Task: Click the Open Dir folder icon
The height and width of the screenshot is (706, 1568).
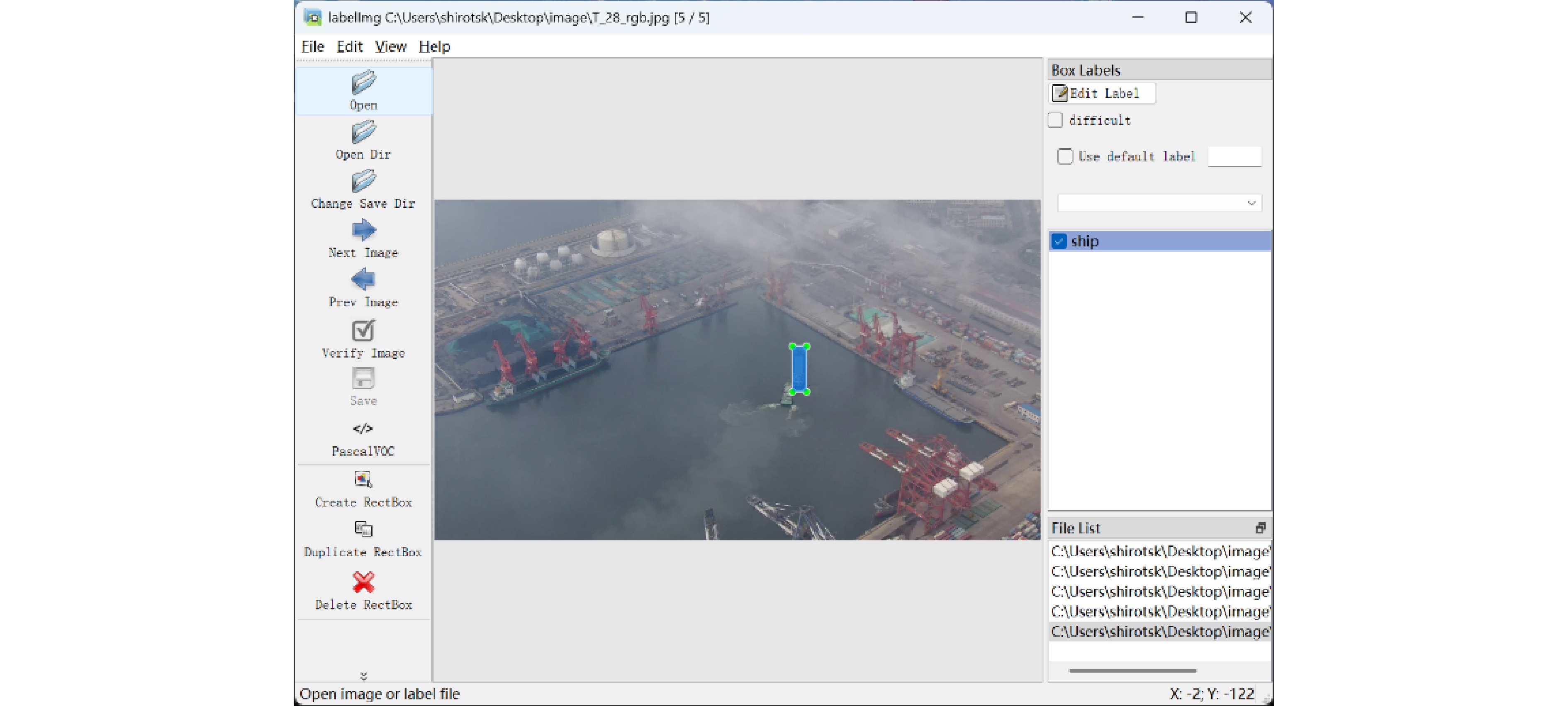Action: coord(363,132)
